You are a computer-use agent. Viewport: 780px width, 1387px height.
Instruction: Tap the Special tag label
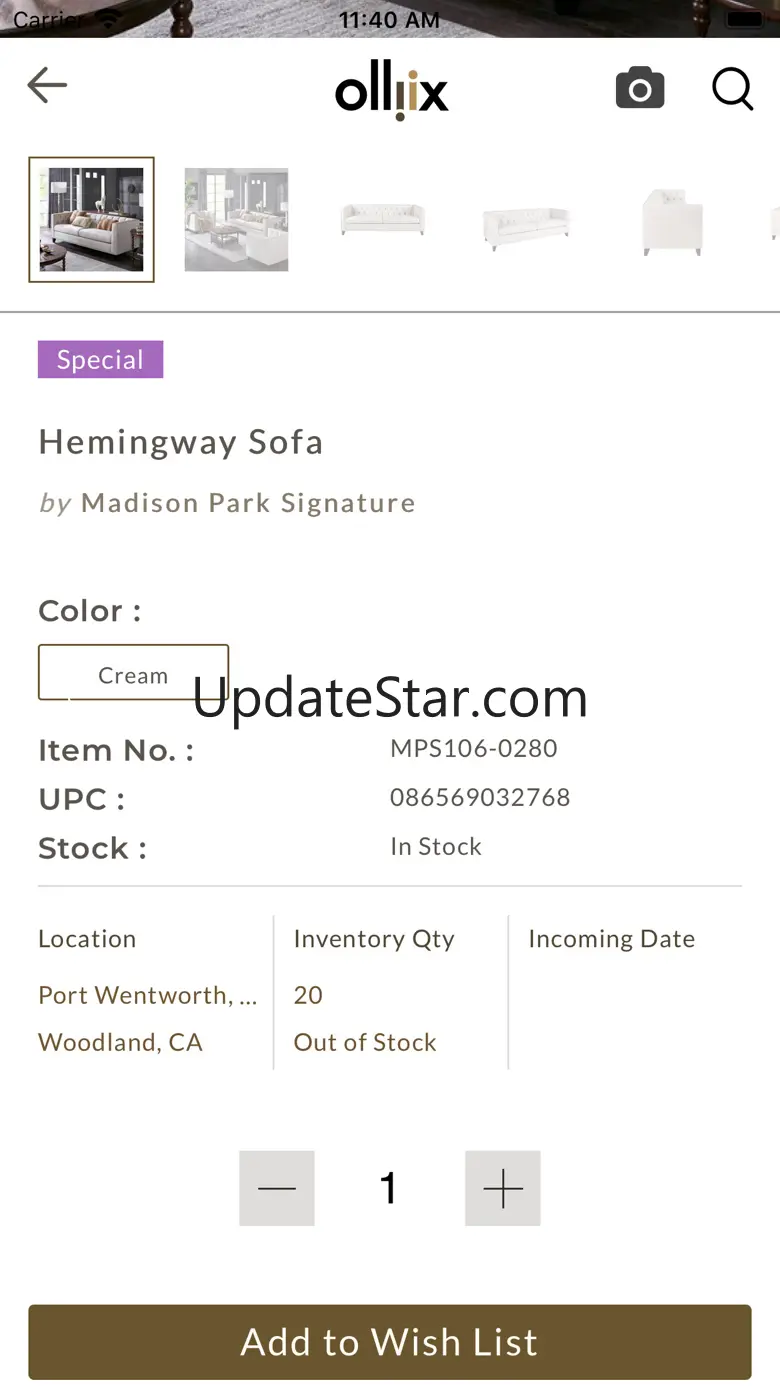point(100,360)
